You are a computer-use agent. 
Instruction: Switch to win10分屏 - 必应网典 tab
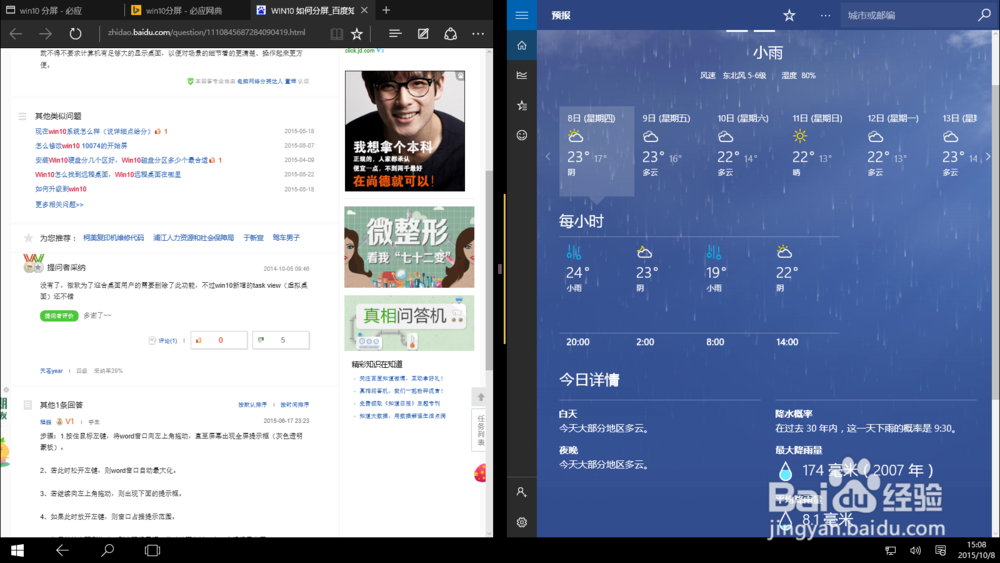point(187,10)
